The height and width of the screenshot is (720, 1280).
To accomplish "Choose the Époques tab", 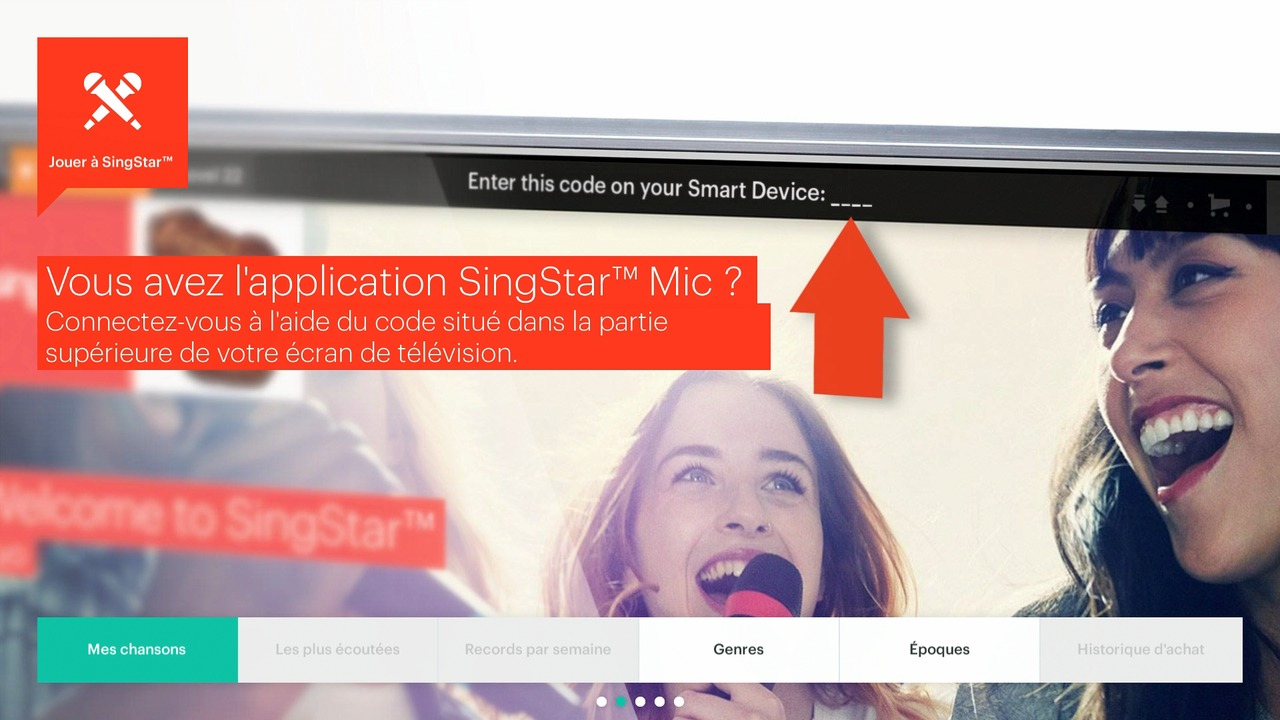I will (940, 650).
